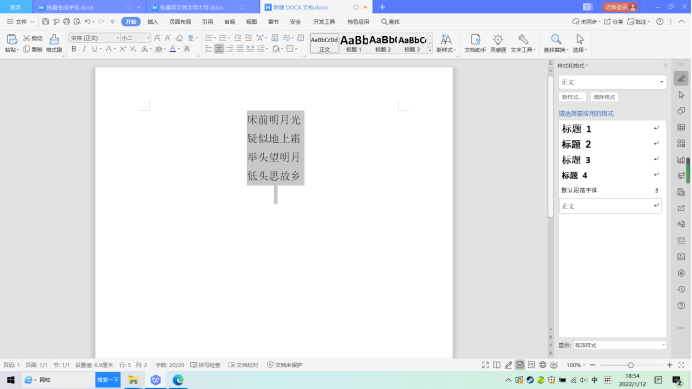
Task: Switch to full screen view in status bar
Action: click(485, 365)
